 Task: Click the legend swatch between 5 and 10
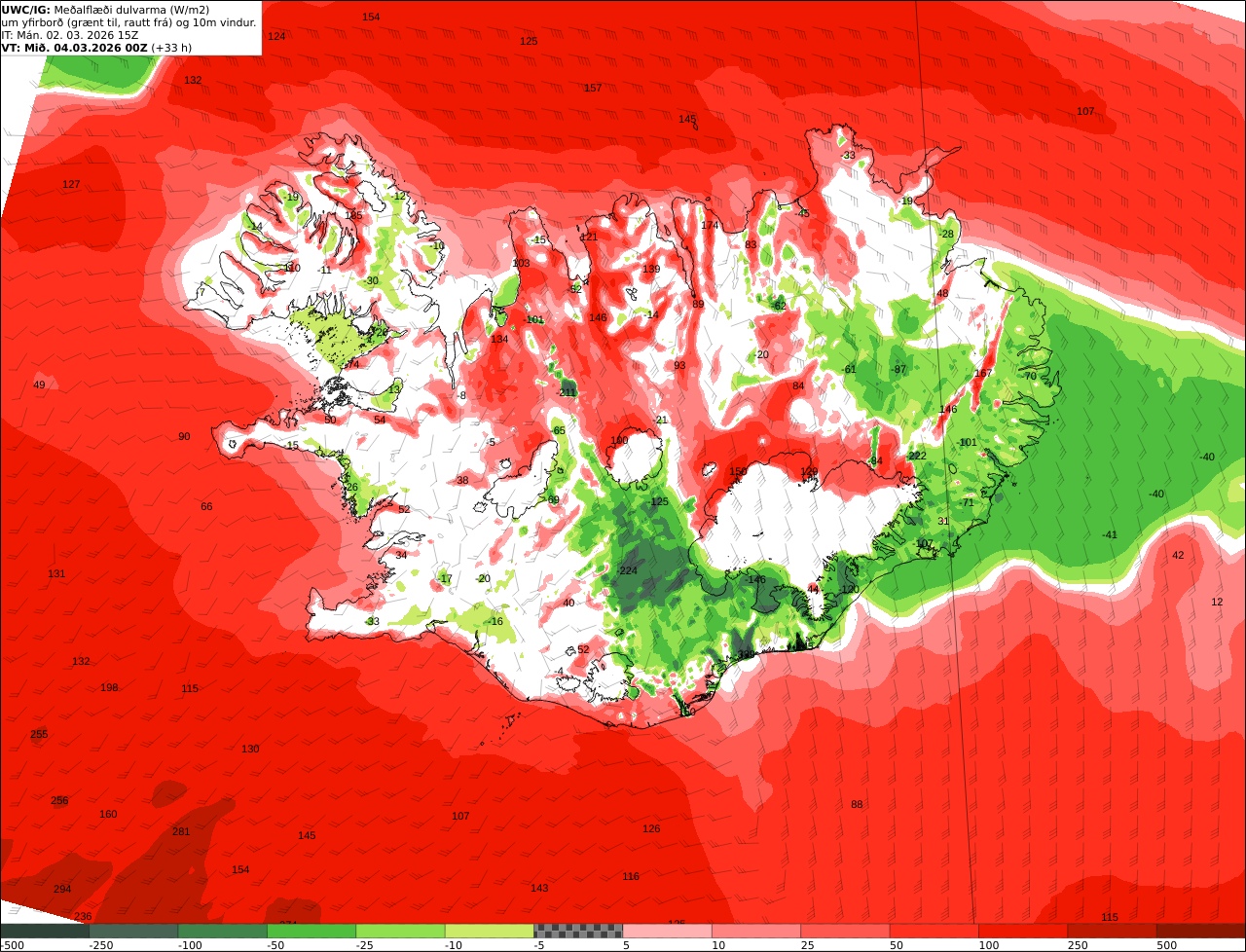coord(667,931)
